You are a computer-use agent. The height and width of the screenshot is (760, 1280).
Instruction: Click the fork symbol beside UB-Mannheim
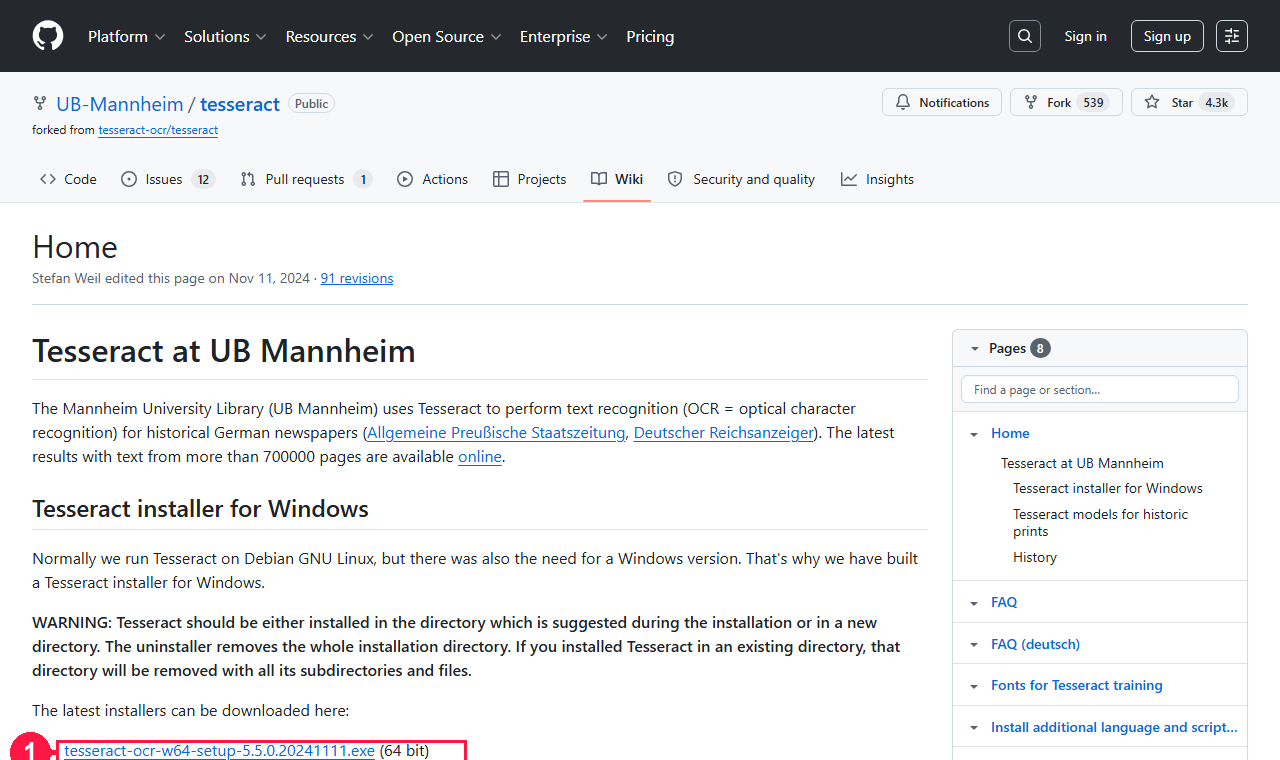[39, 103]
